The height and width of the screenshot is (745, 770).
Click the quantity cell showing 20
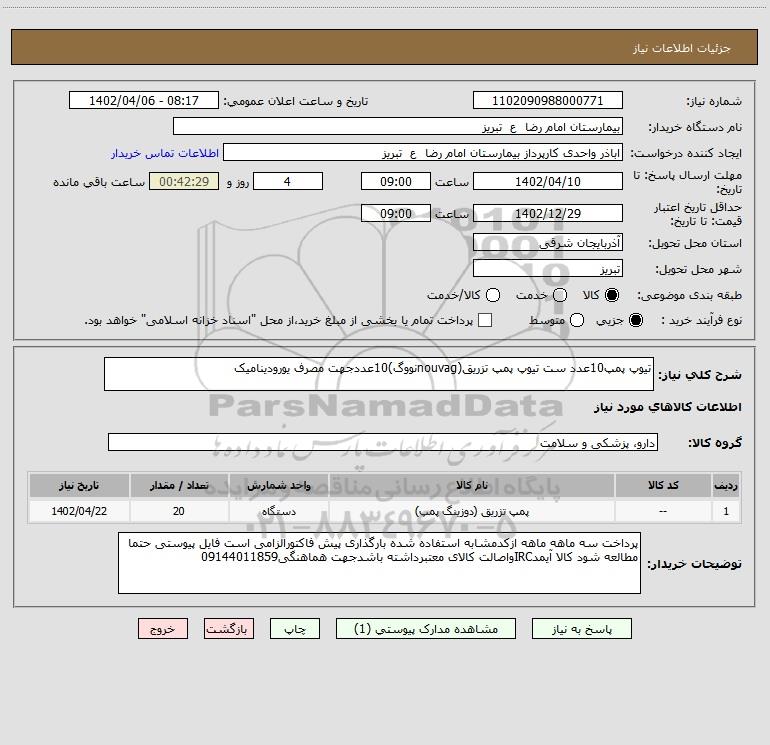coord(179,511)
